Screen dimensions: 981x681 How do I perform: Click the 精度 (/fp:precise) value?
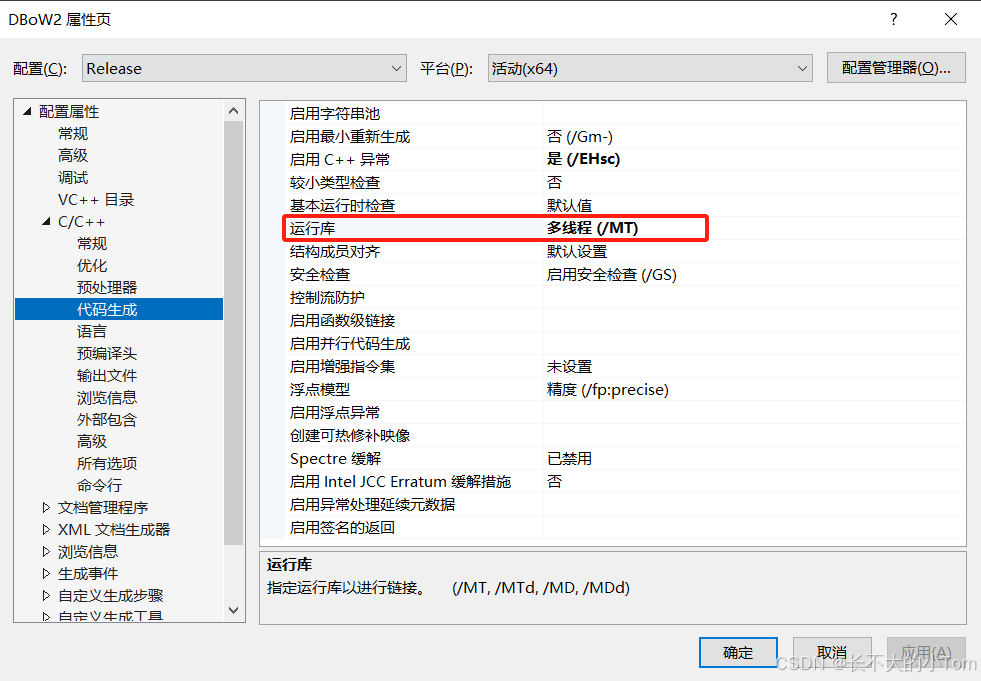[607, 390]
